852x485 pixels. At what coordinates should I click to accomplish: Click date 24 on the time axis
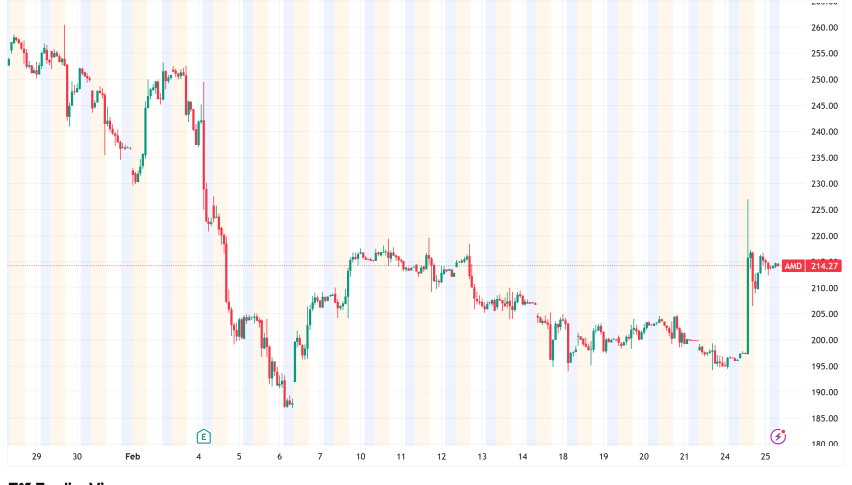724,456
